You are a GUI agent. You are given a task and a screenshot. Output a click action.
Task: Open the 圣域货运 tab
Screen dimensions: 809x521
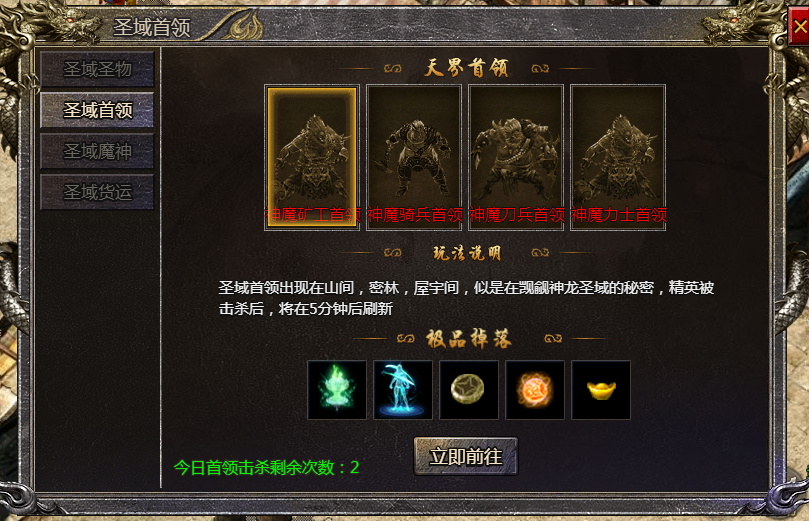coord(97,192)
